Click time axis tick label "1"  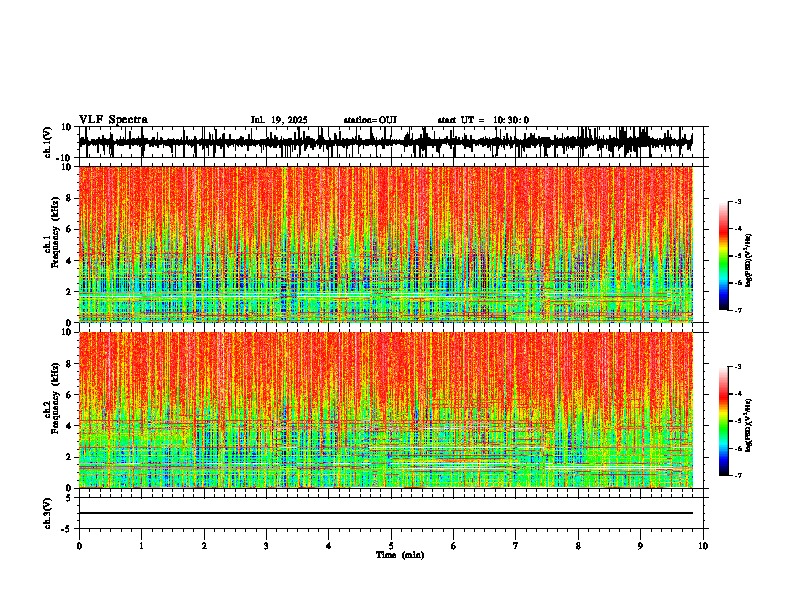point(141,546)
